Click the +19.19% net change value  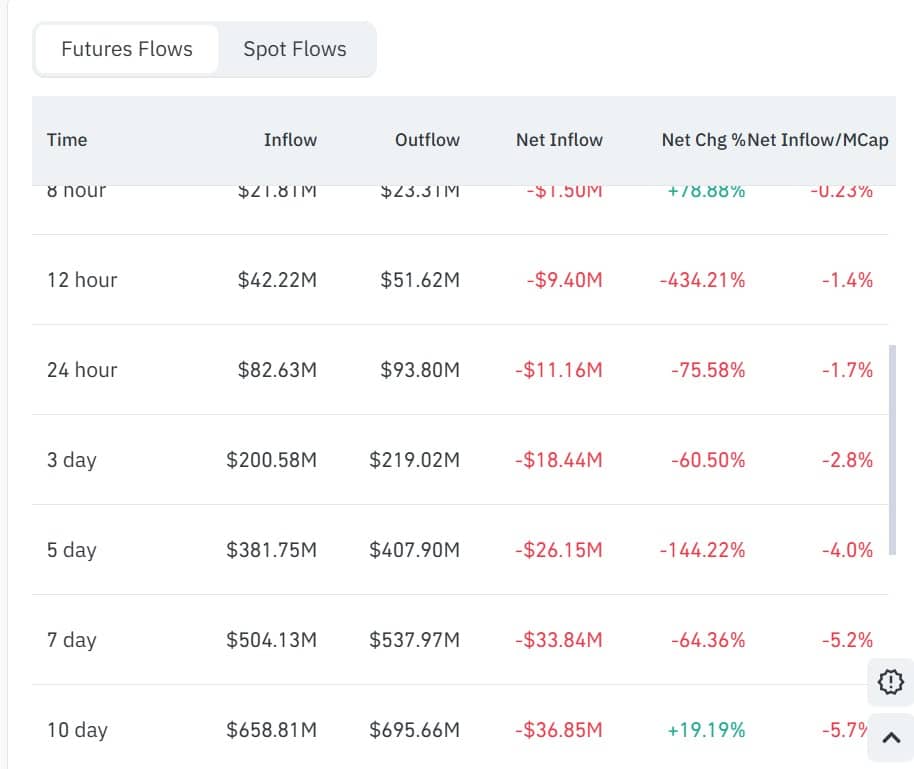(x=707, y=730)
